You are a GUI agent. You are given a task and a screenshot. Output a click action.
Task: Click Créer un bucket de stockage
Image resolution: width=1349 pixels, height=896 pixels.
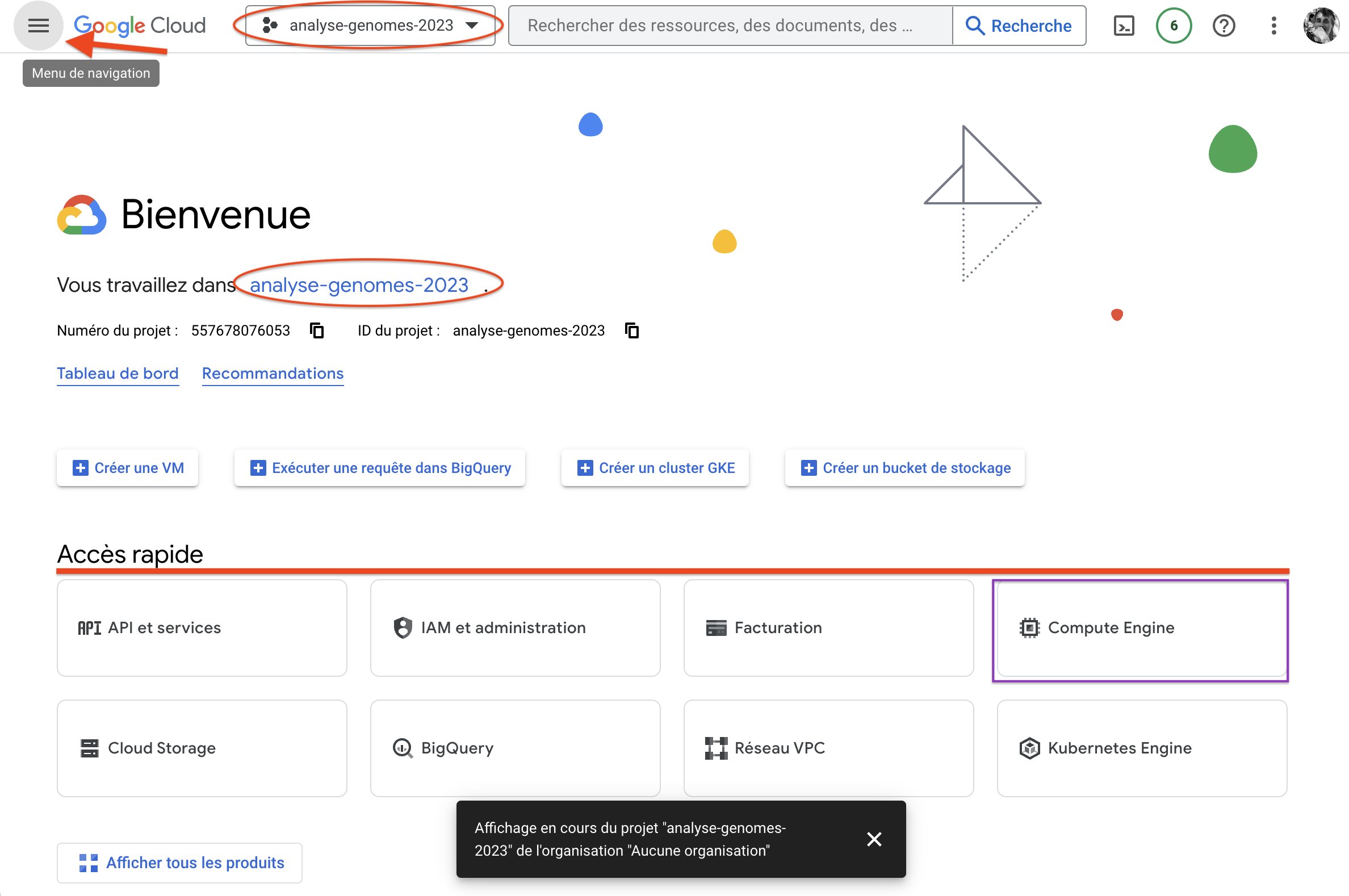[904, 468]
